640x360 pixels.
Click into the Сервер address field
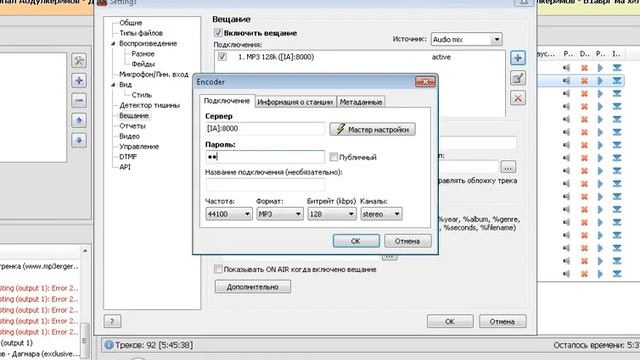point(265,129)
